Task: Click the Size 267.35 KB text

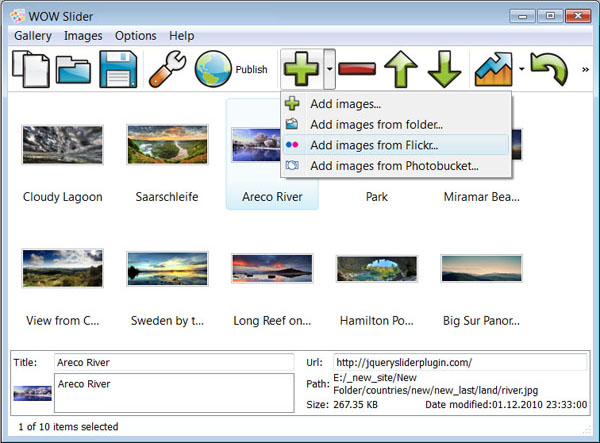Action: (x=342, y=404)
